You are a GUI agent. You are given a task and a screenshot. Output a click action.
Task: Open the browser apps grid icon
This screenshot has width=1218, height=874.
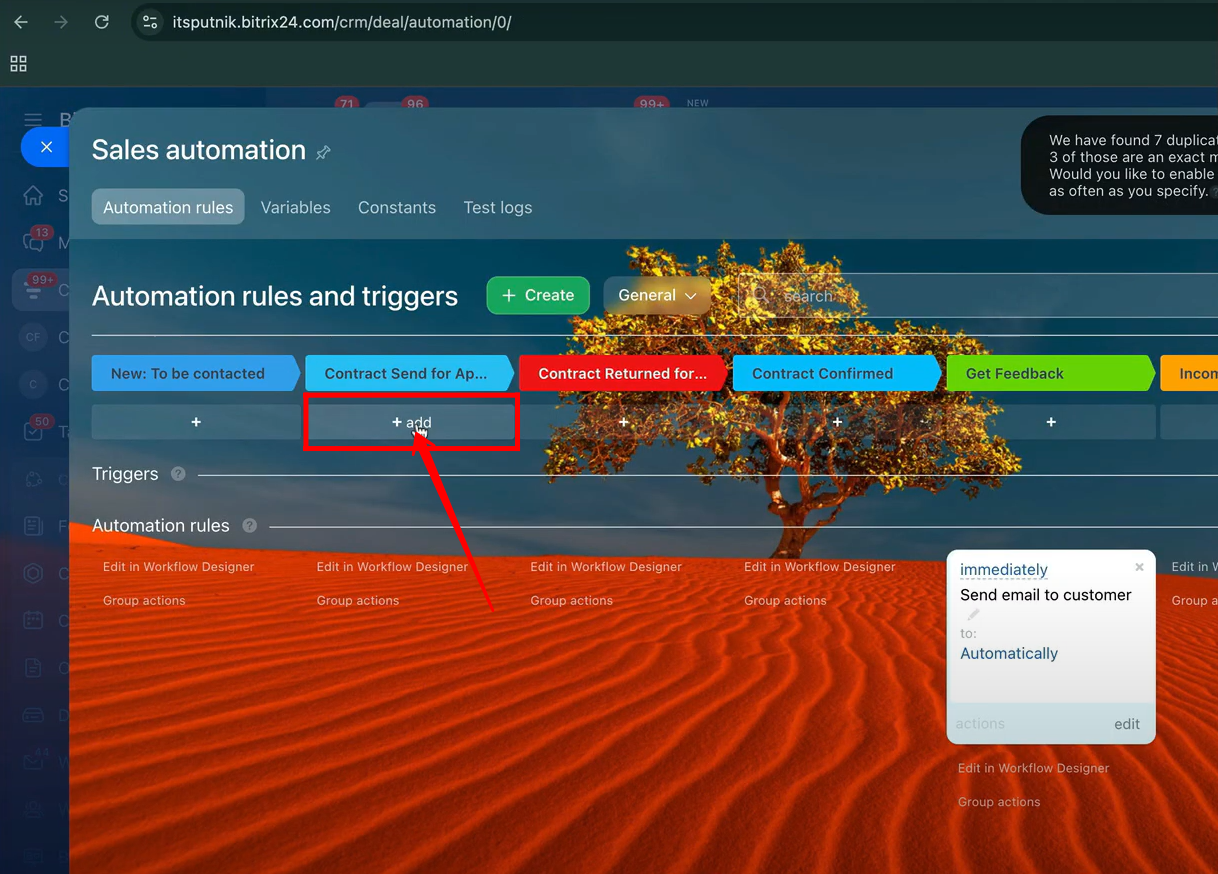pos(18,64)
